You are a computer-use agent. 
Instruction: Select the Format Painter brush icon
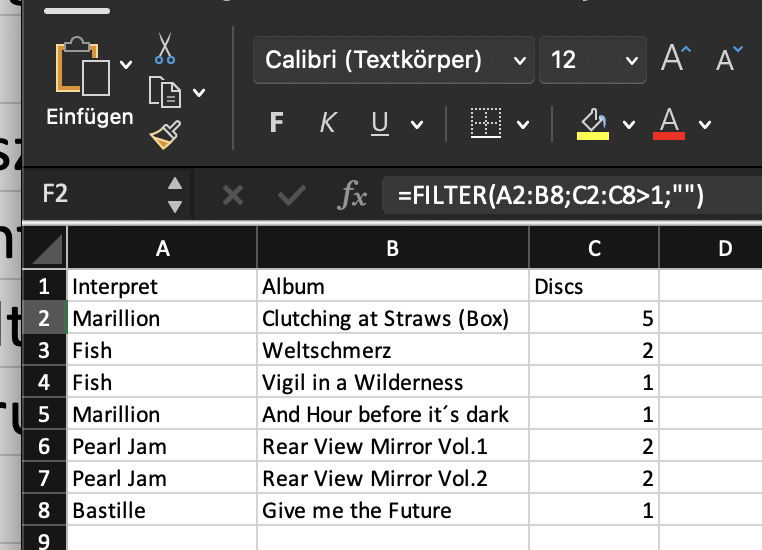164,133
